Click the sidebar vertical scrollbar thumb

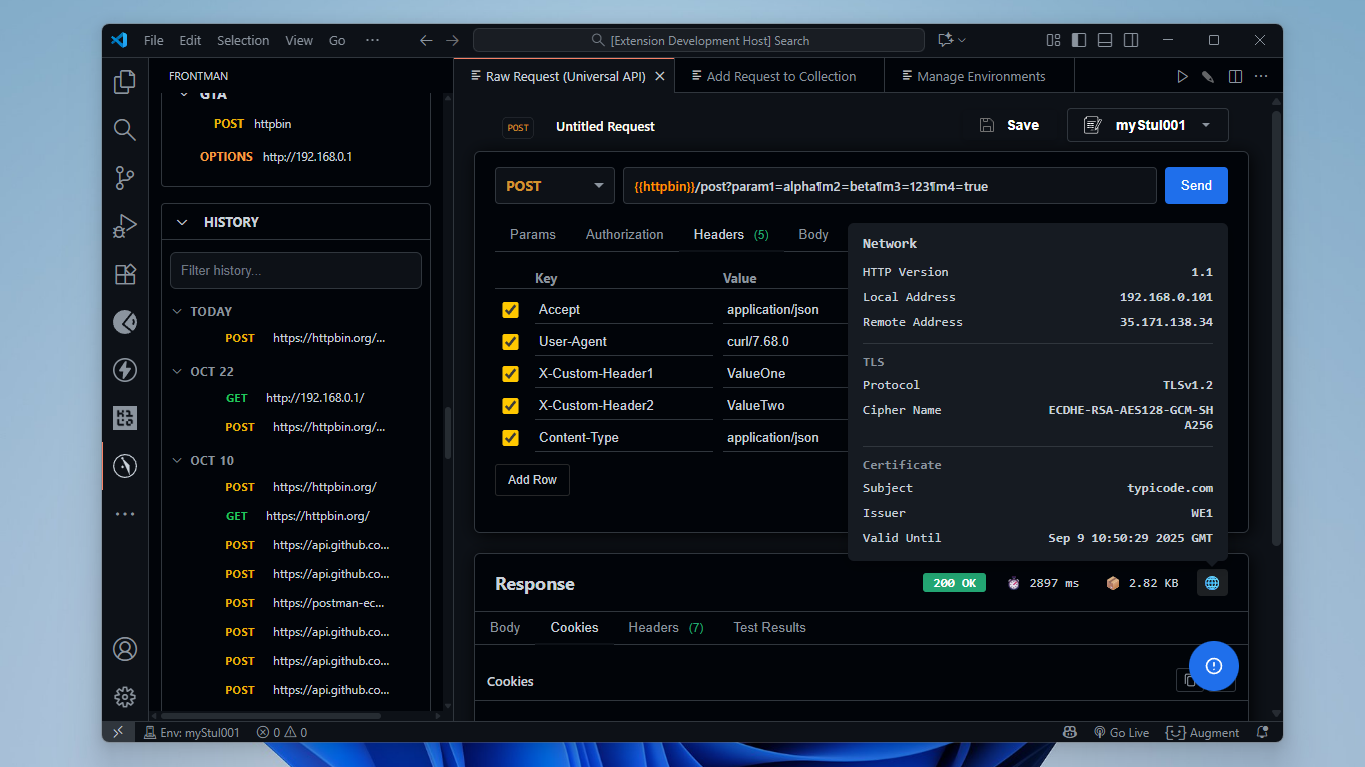447,433
